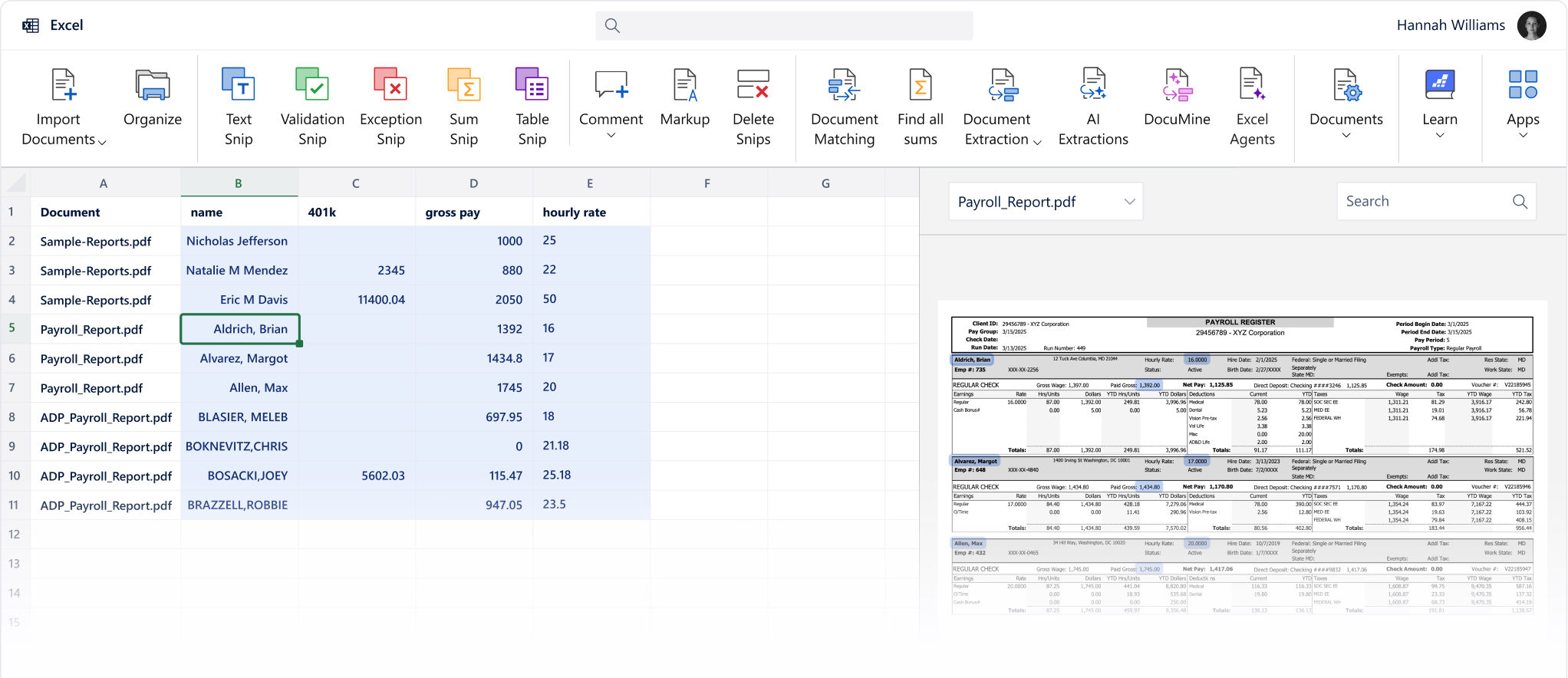Select column B header
This screenshot has height=678, width=1568.
click(239, 183)
